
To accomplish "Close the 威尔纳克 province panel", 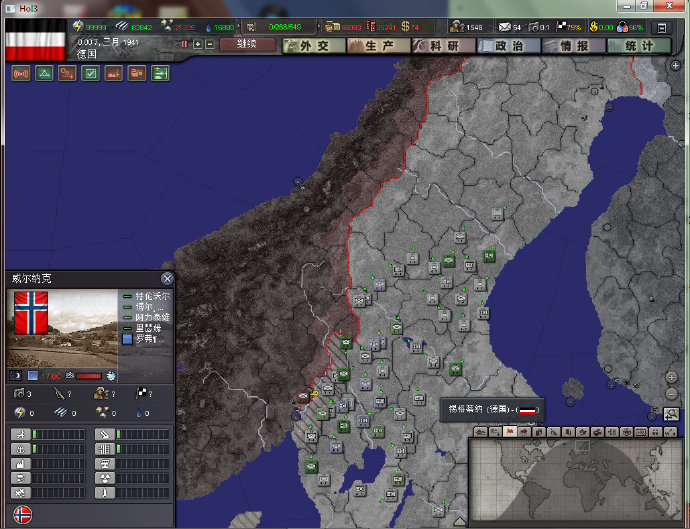I will (167, 279).
